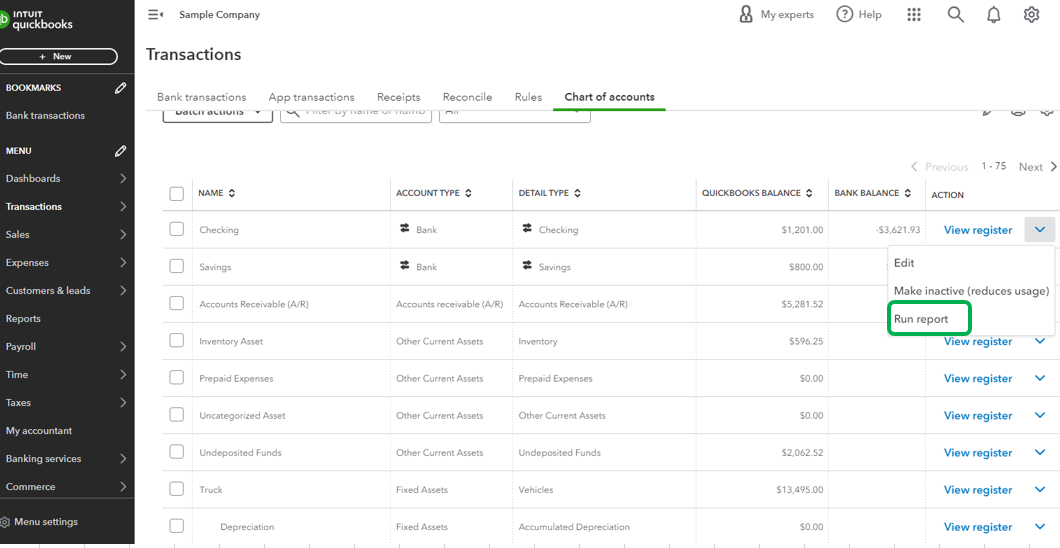Collapse the sidebar navigation menu icon
The height and width of the screenshot is (548, 1060).
tap(155, 15)
